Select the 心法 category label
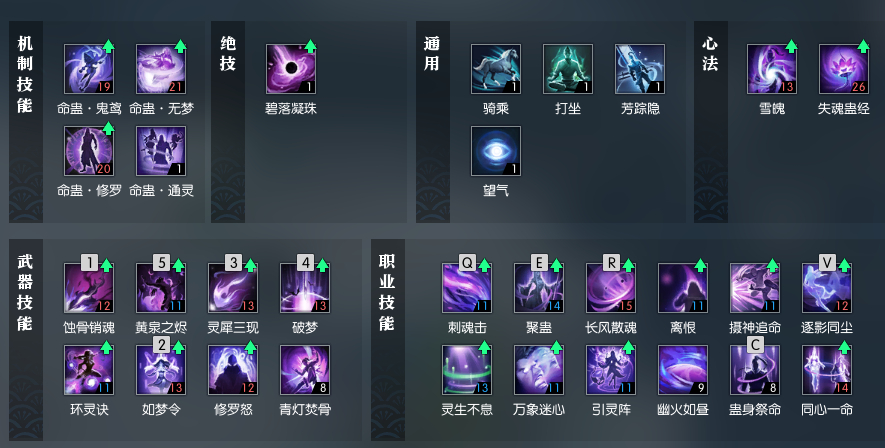Image resolution: width=885 pixels, height=448 pixels. click(710, 54)
